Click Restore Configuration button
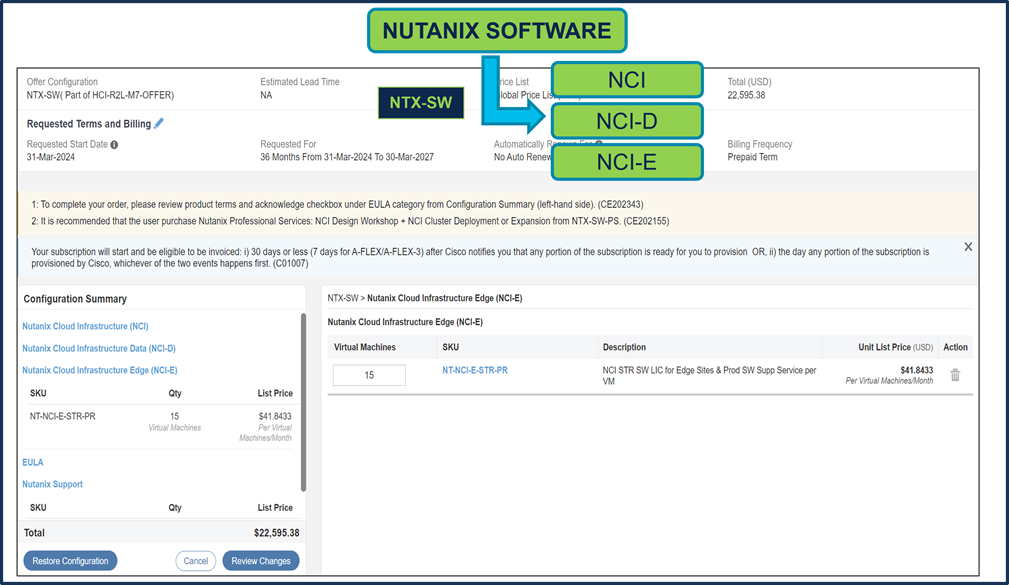Viewport: 1009px width, 585px height. pos(70,561)
